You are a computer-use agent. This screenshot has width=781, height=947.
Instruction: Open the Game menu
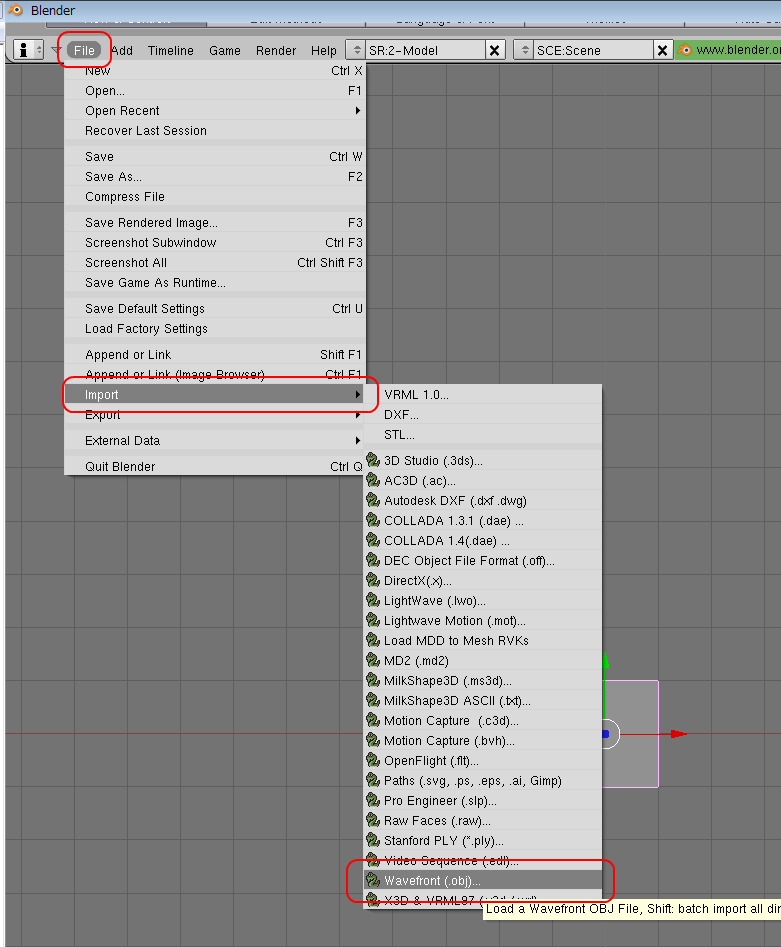pyautogui.click(x=225, y=51)
